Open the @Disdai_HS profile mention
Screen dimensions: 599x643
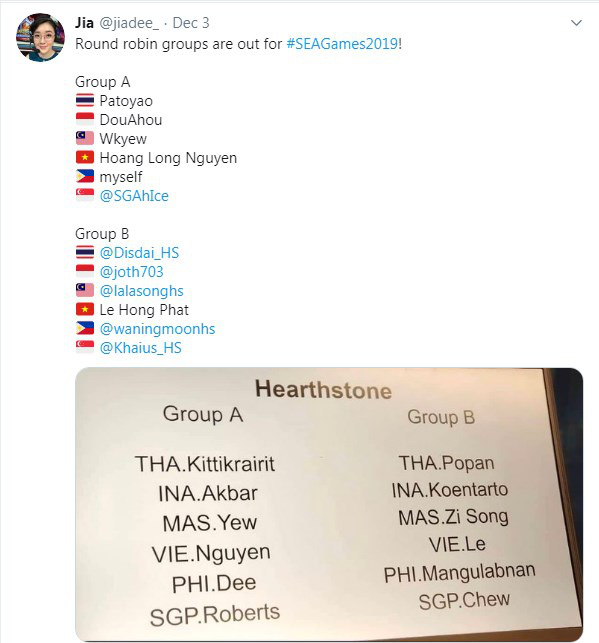(139, 253)
